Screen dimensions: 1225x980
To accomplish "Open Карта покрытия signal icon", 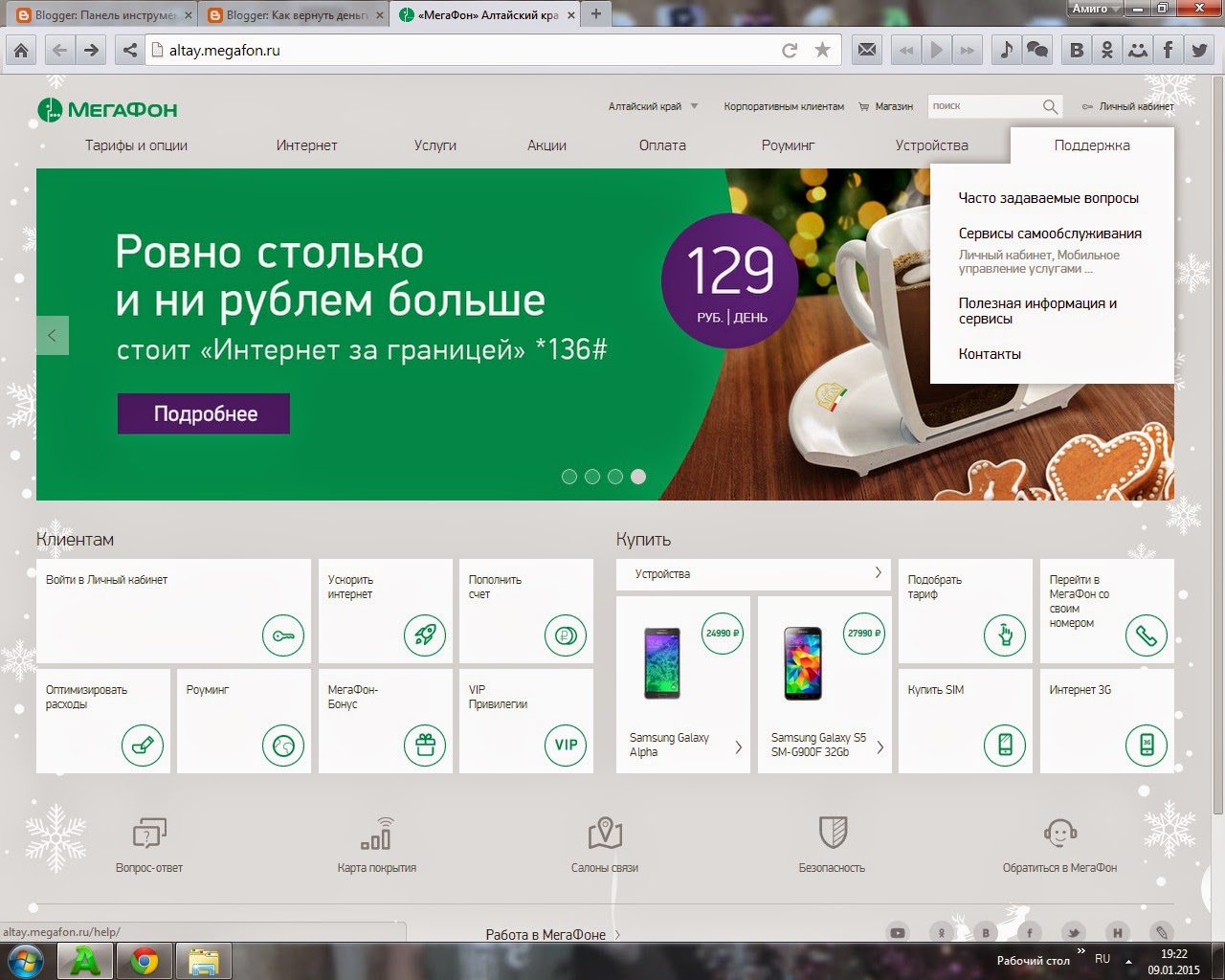I will (377, 833).
